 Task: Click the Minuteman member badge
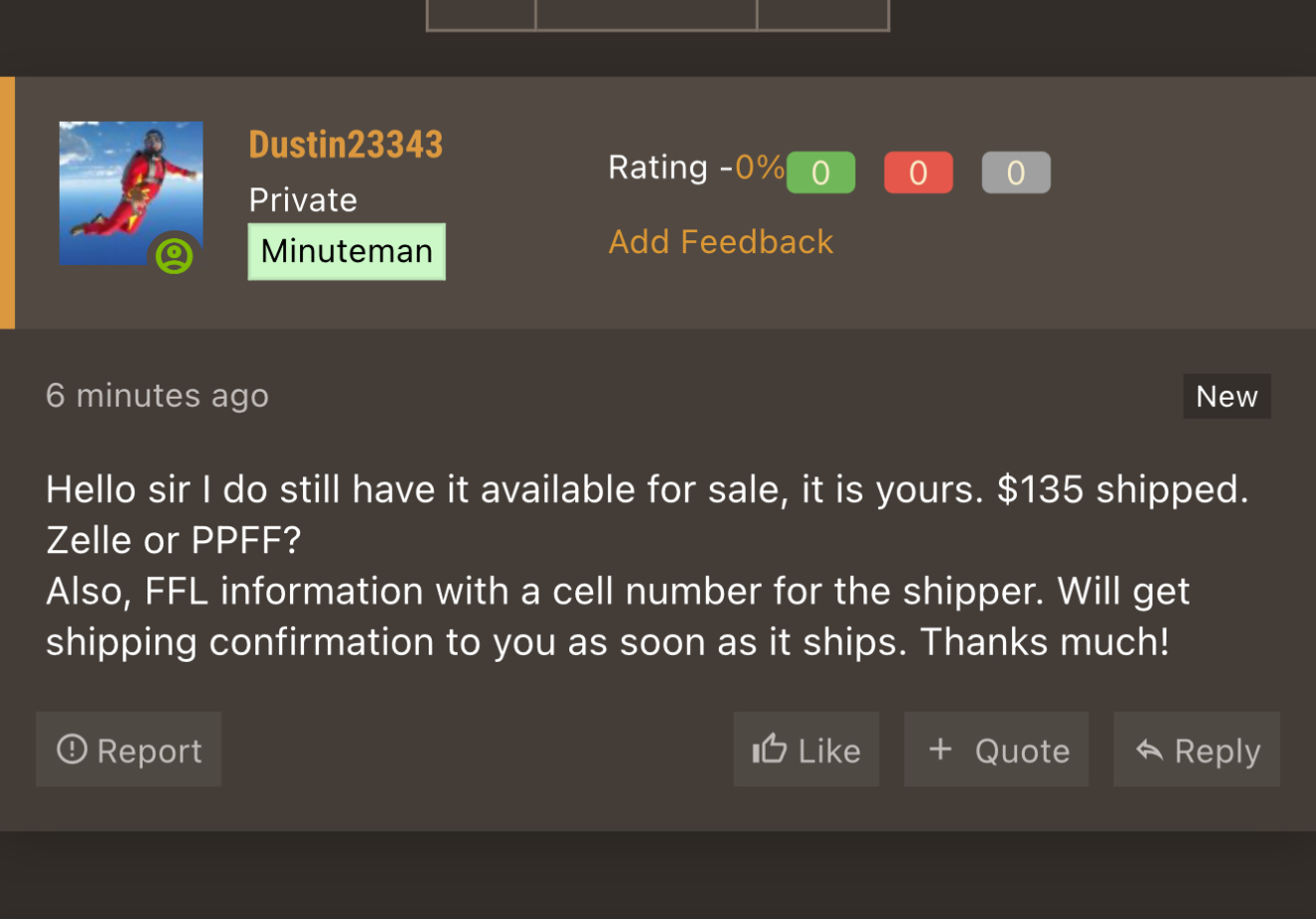(x=347, y=251)
